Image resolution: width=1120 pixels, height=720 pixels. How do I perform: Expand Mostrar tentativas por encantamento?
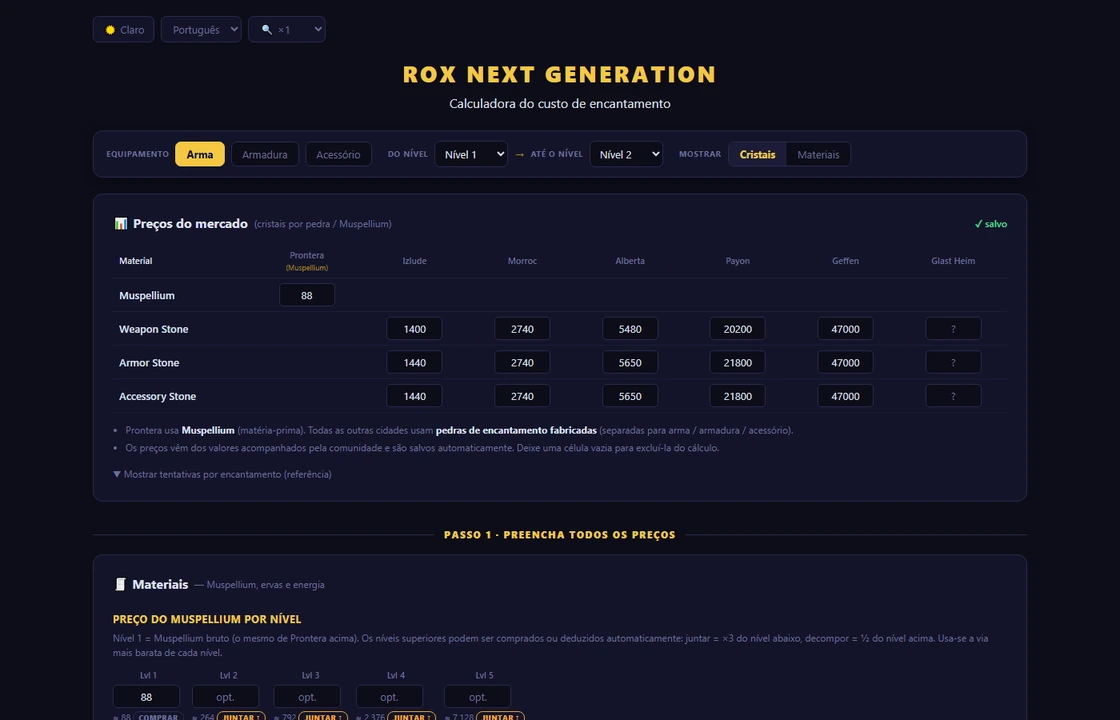[x=222, y=474]
